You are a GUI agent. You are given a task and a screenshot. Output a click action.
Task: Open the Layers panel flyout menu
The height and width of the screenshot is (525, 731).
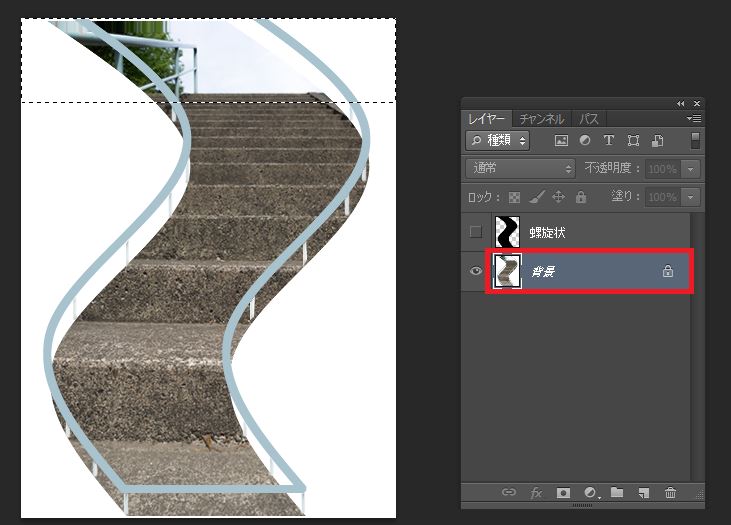pyautogui.click(x=695, y=119)
